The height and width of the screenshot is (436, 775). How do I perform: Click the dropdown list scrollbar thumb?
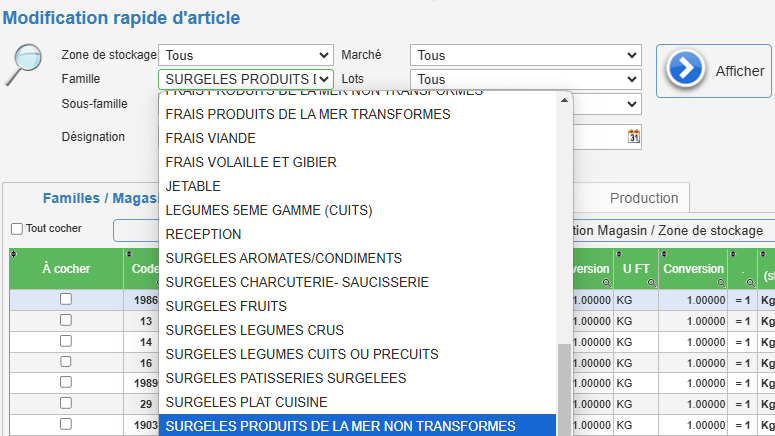(x=564, y=390)
